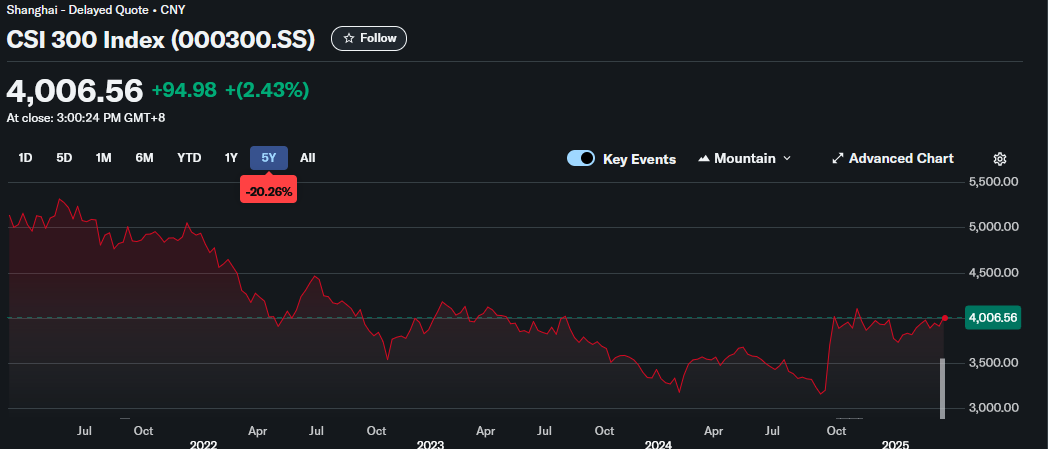Image resolution: width=1048 pixels, height=449 pixels.
Task: Select the 1D time range
Action: 25,158
